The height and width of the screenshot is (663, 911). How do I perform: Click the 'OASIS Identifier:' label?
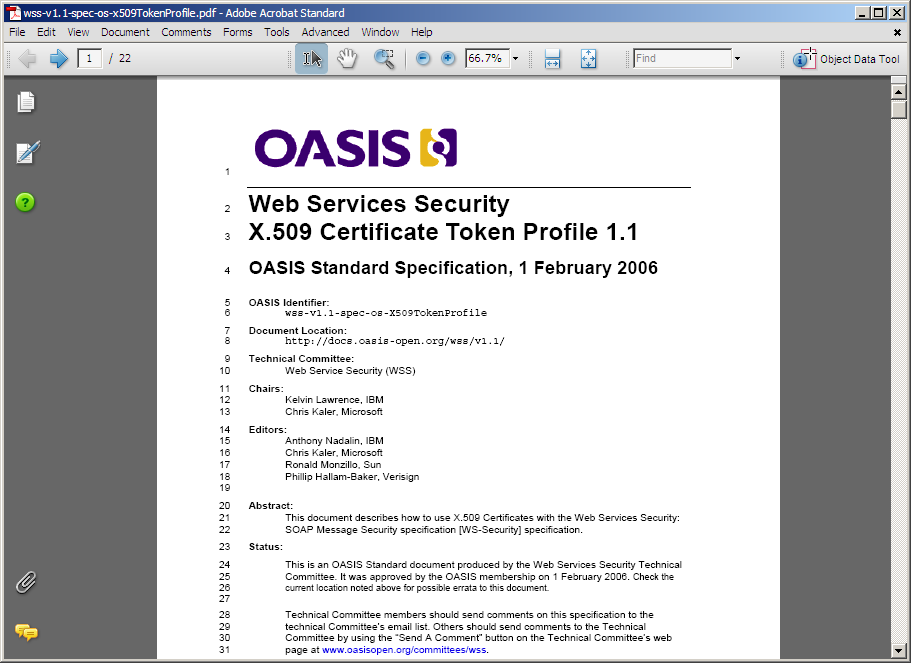[x=289, y=303]
